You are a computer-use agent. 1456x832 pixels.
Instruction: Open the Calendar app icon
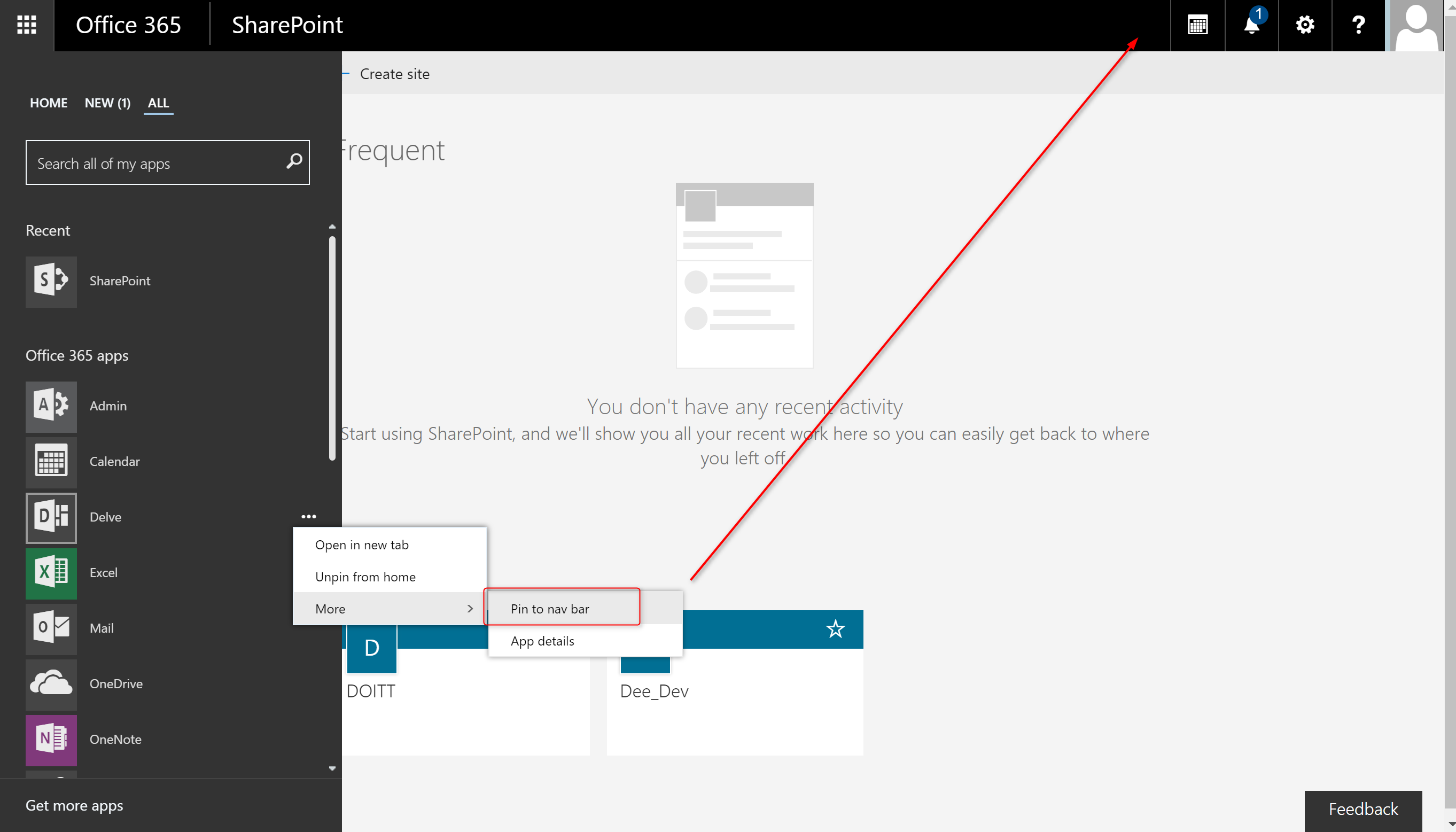51,462
